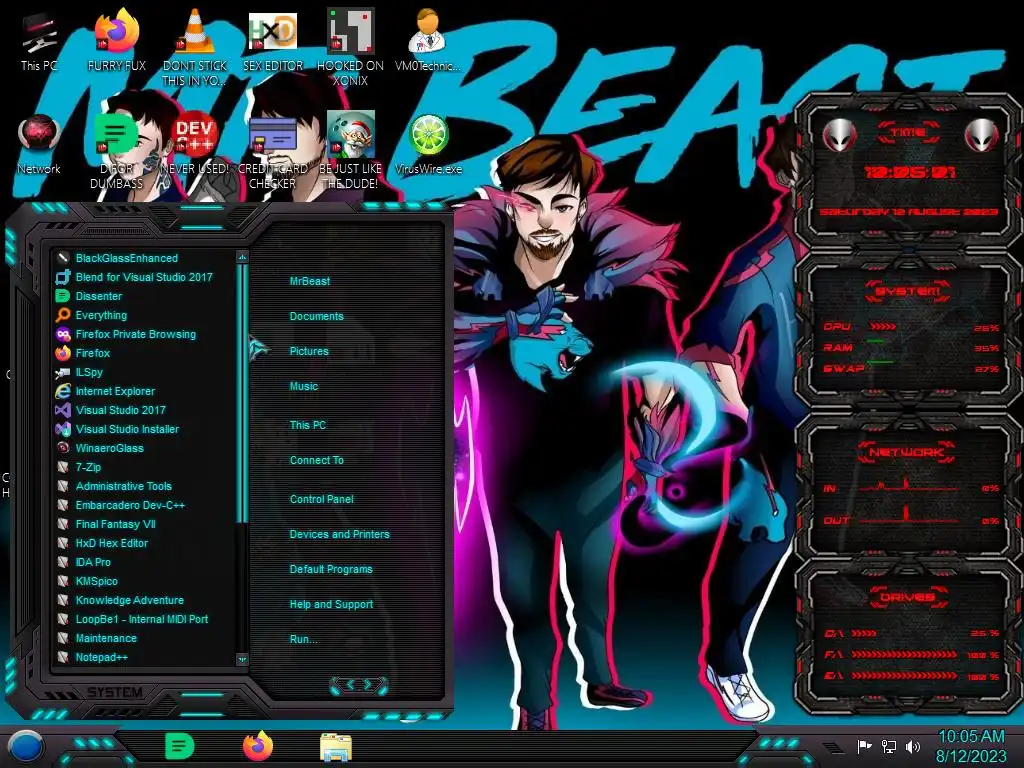Launch Firefox Private Browsing entry
This screenshot has height=768, width=1024.
coord(135,334)
